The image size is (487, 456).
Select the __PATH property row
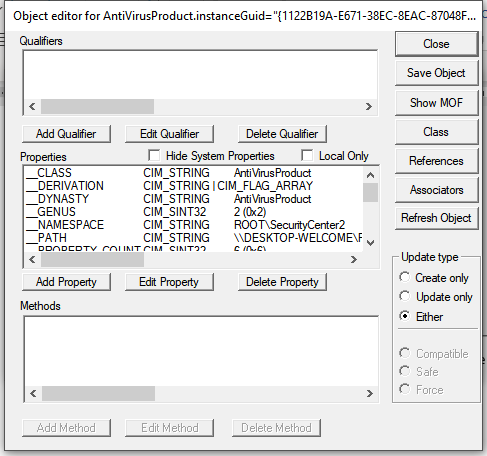pos(193,238)
